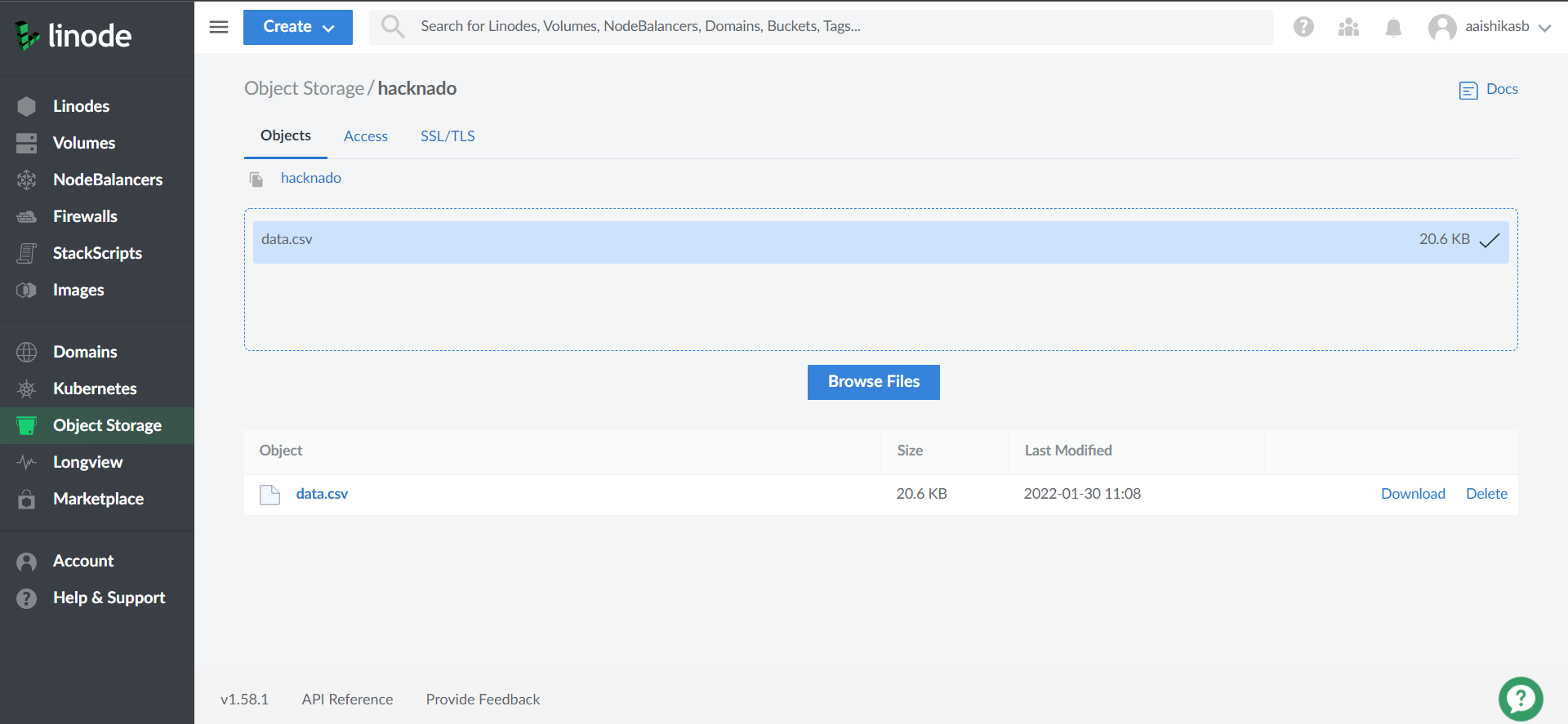
Task: Click the Longview pulse icon
Action: coord(27,462)
